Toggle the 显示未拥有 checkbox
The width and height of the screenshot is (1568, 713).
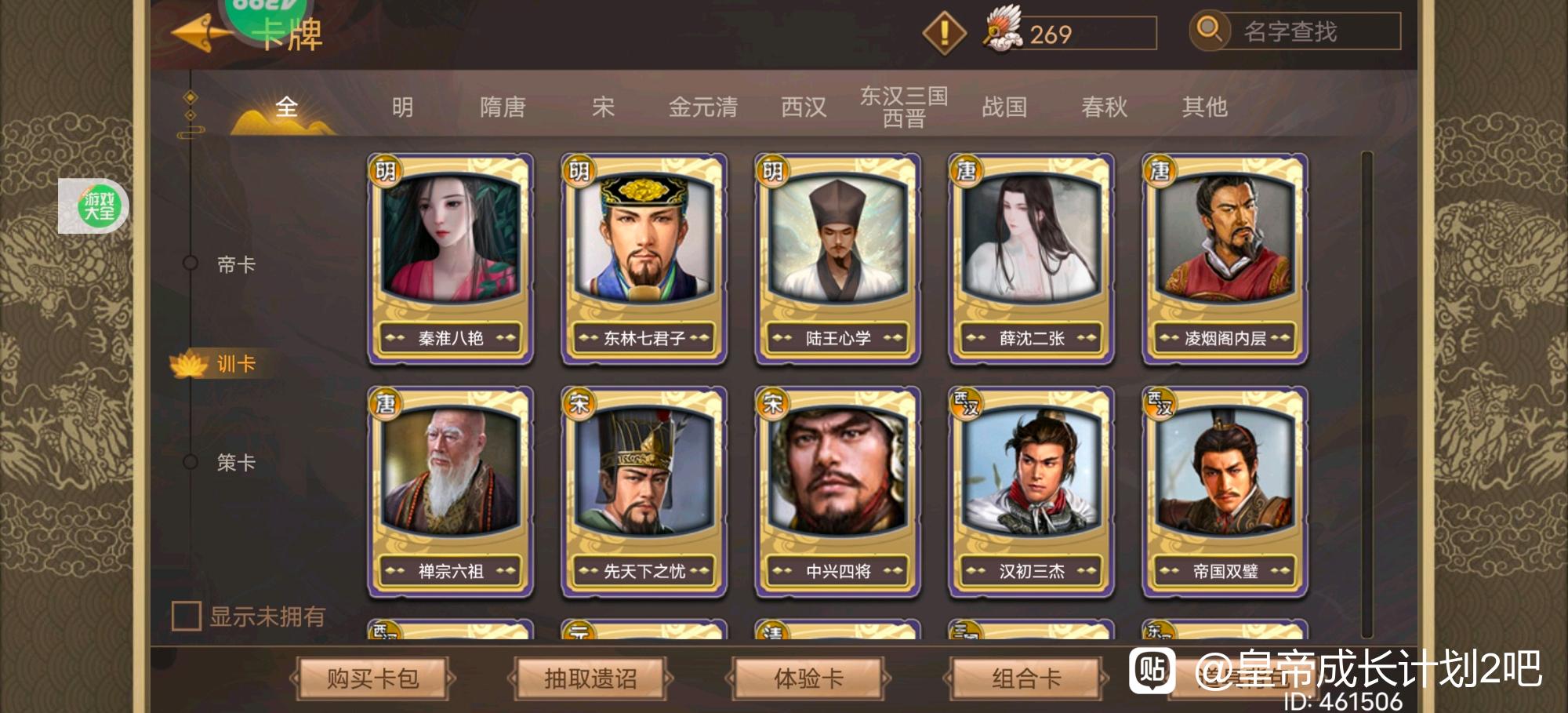coord(186,616)
